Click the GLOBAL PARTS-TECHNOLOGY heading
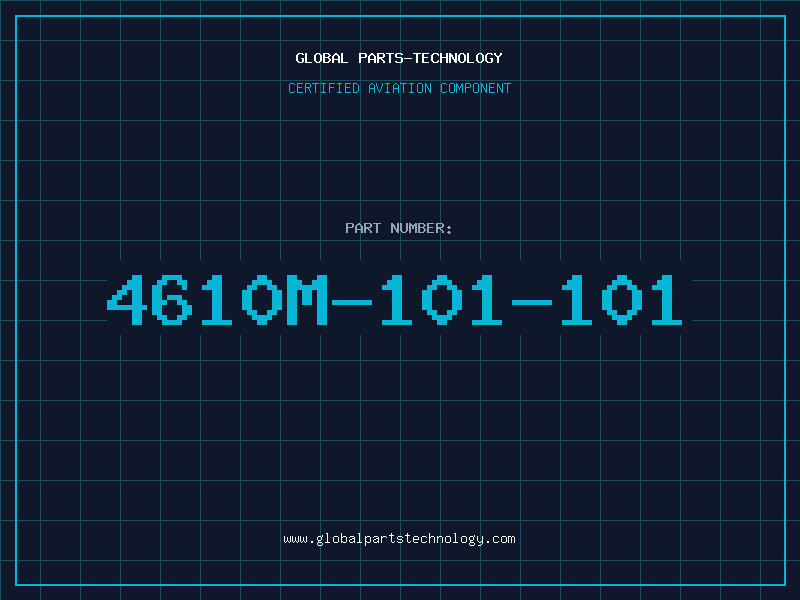This screenshot has height=600, width=800. (x=399, y=58)
